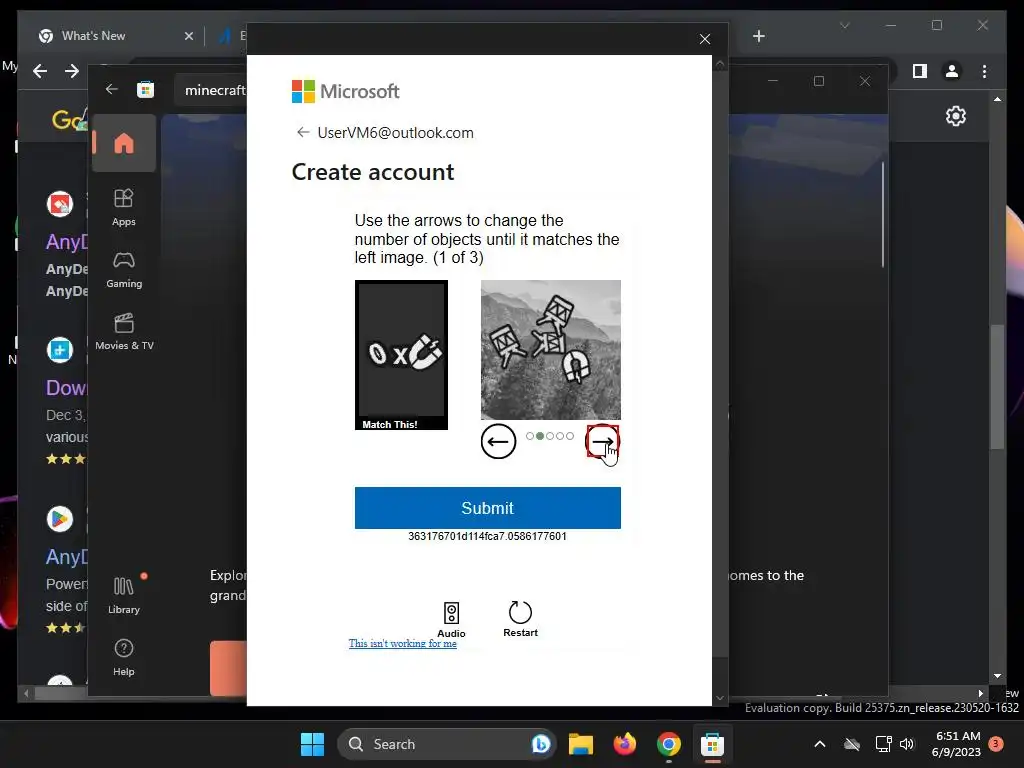Screen dimensions: 1024x768
Task: Switch to Microsoft Store from taskbar
Action: tap(712, 744)
